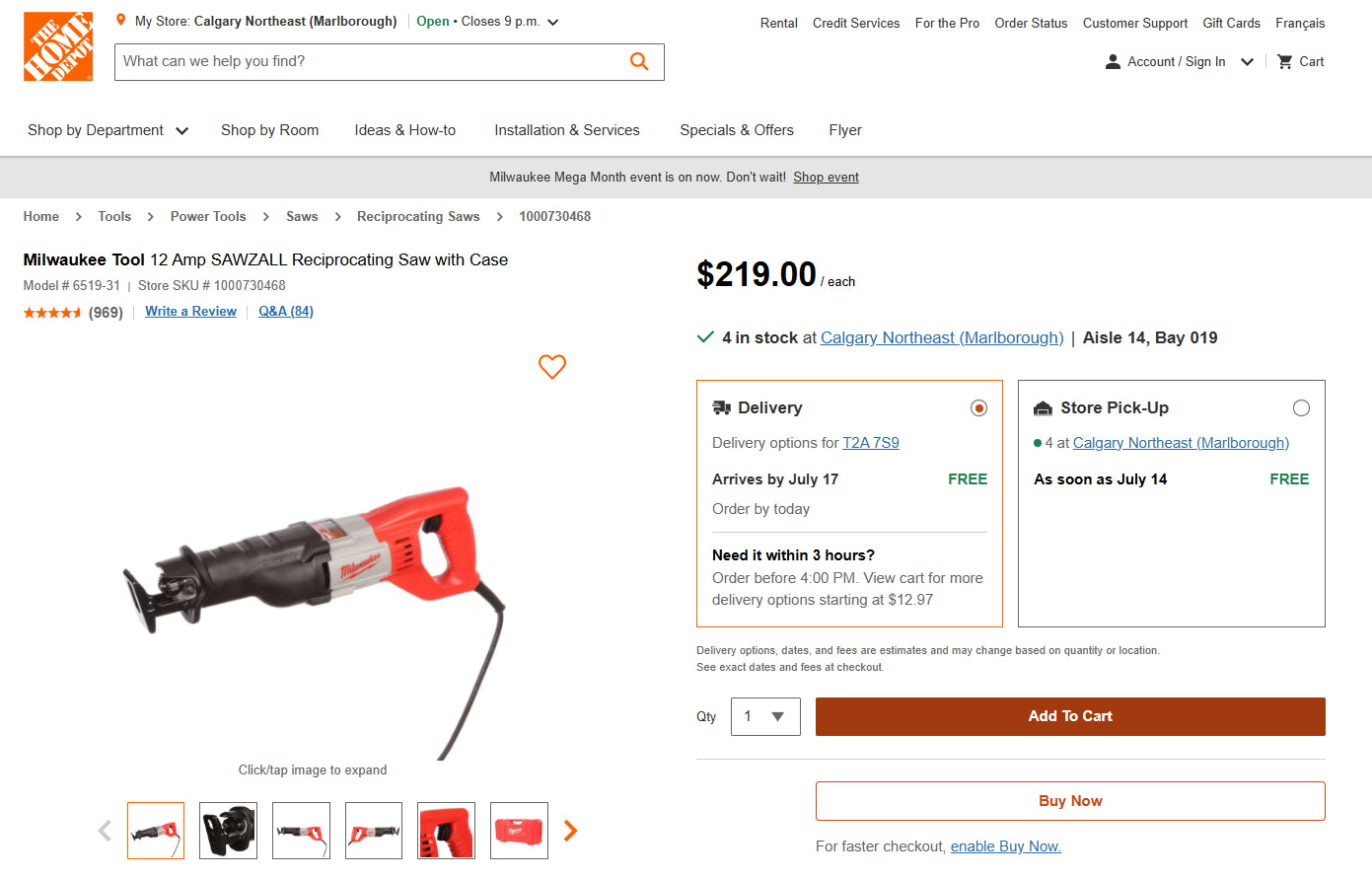Show next product thumbnails with right arrow

pyautogui.click(x=570, y=831)
